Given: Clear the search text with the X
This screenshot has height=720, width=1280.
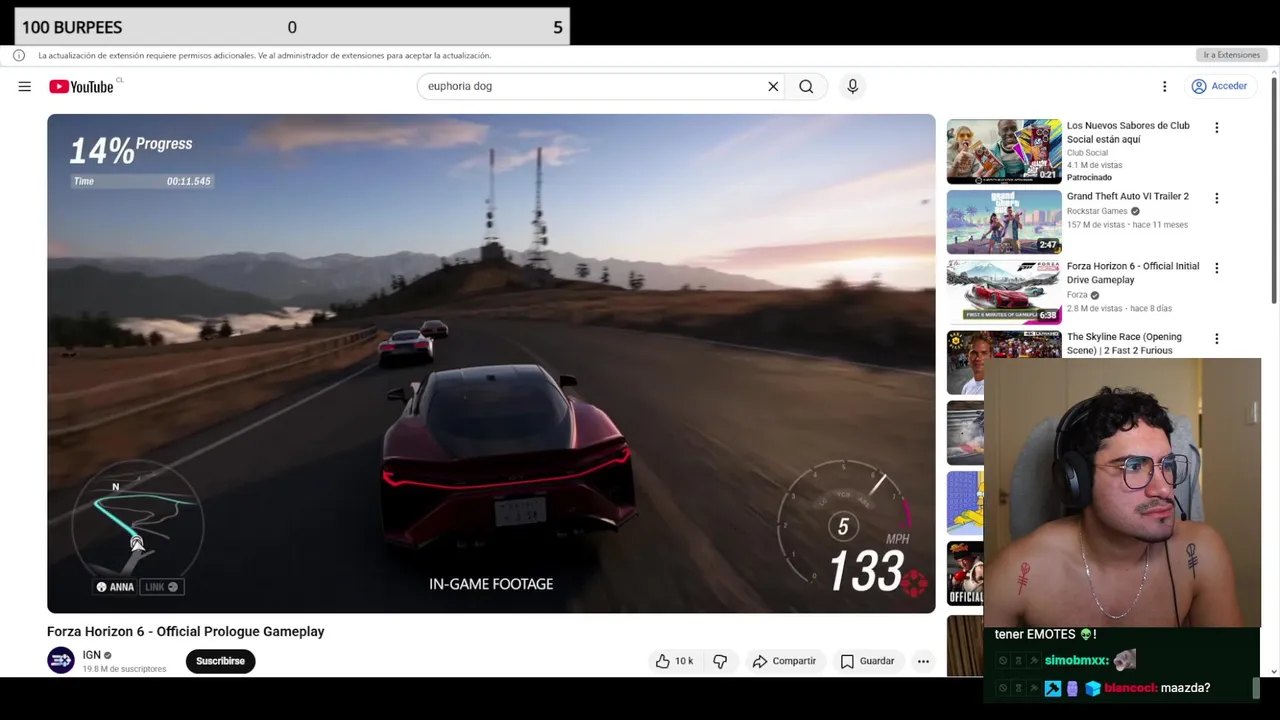Looking at the screenshot, I should (773, 86).
